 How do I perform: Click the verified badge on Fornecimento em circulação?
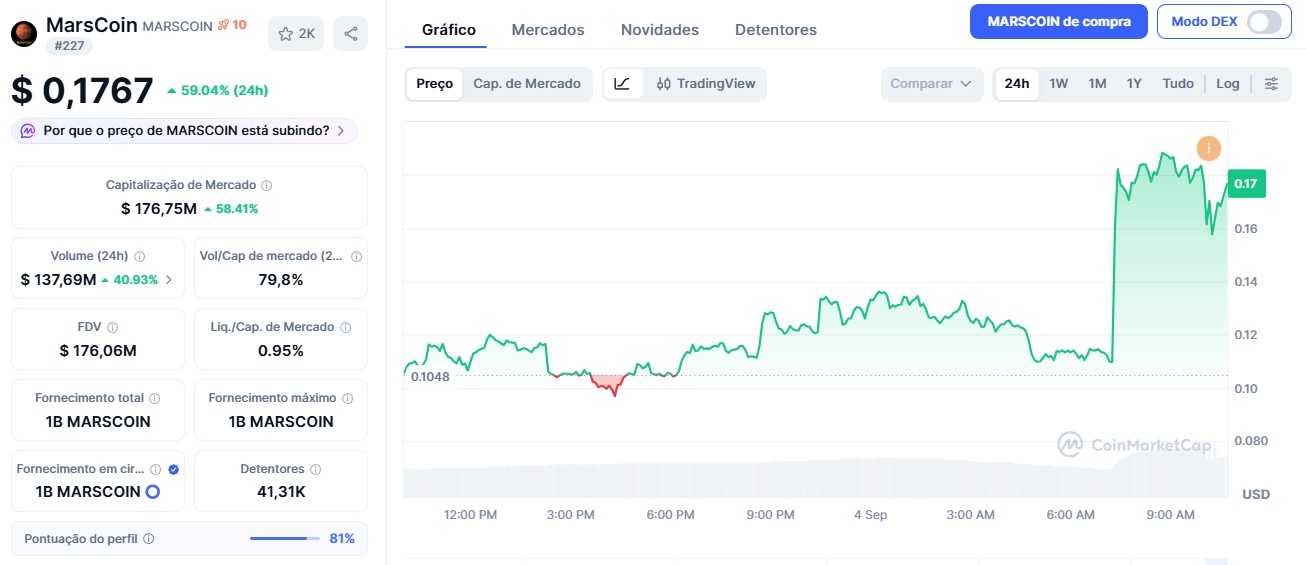tap(174, 469)
